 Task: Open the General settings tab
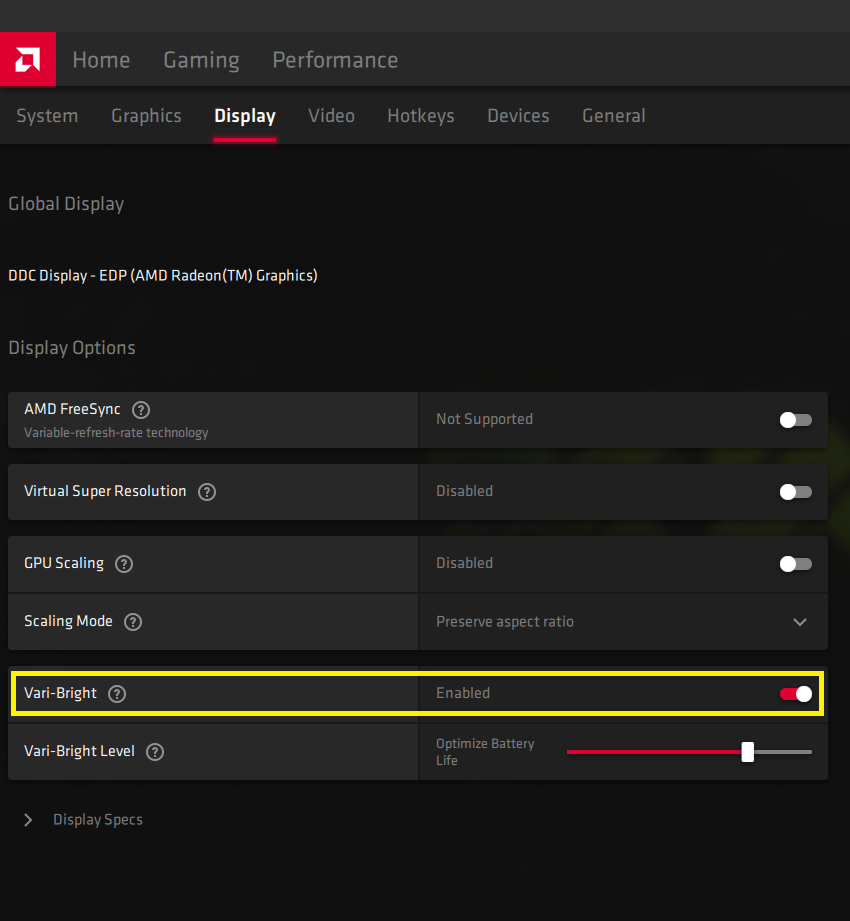coord(613,116)
